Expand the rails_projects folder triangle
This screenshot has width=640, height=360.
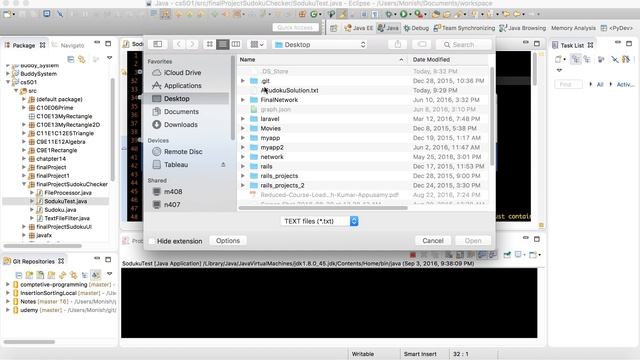(x=243, y=176)
